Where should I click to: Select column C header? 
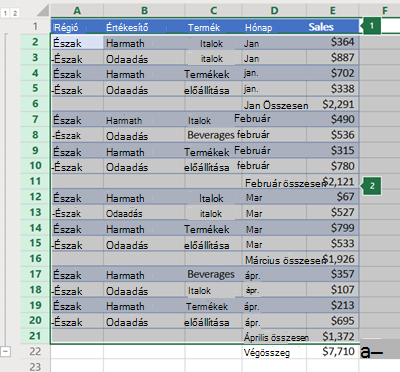pyautogui.click(x=214, y=11)
